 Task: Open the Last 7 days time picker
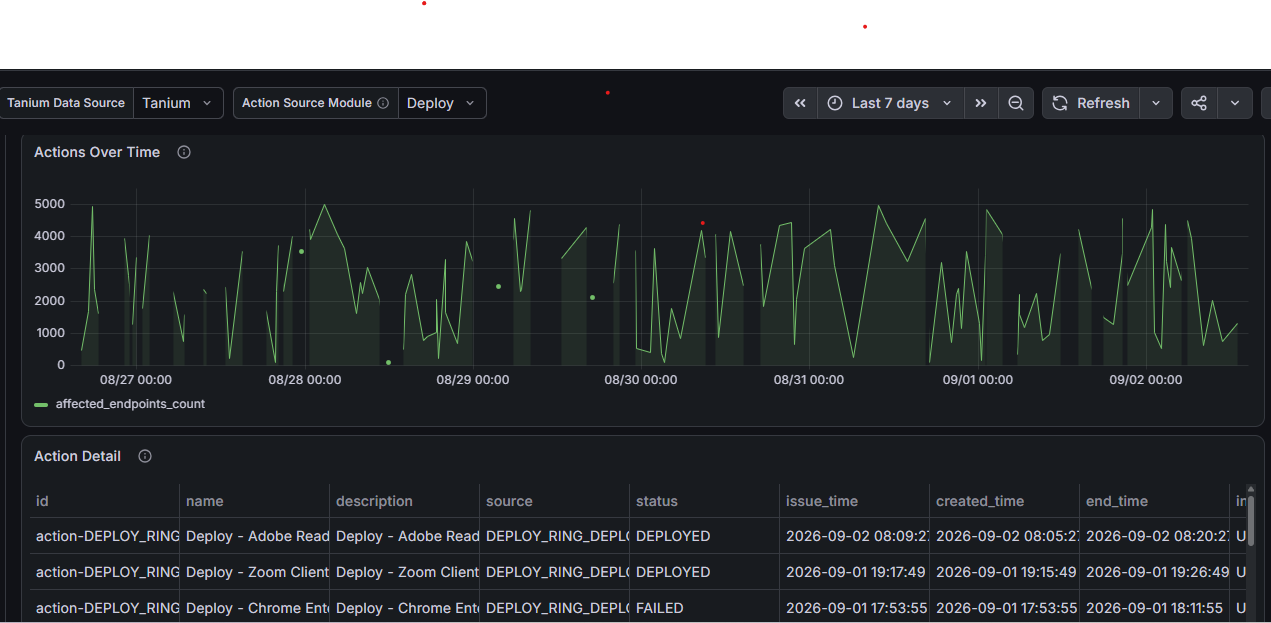click(890, 103)
